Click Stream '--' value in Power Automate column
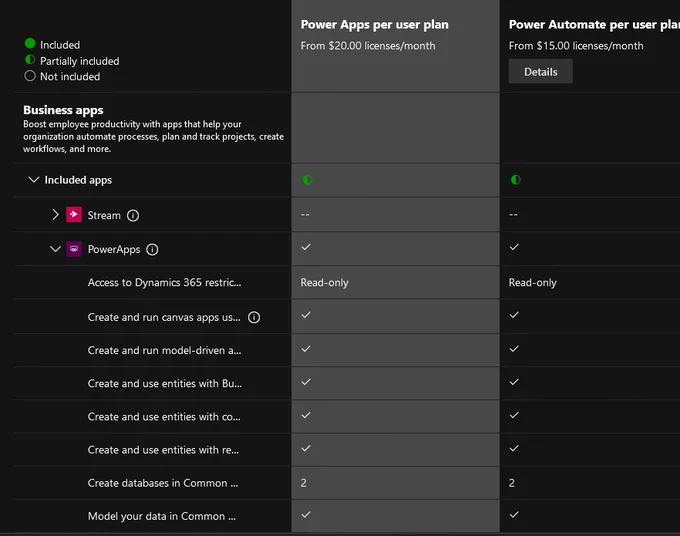 pyautogui.click(x=513, y=214)
